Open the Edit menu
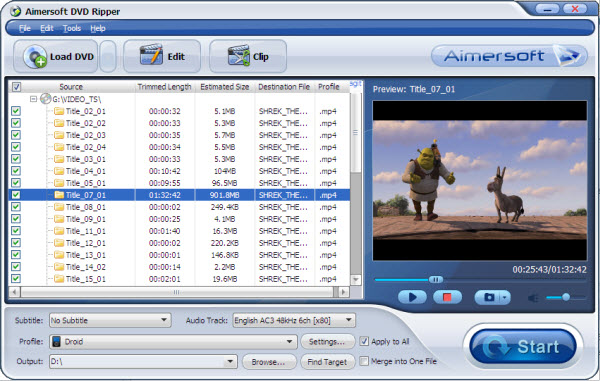The height and width of the screenshot is (381, 600). coord(47,28)
